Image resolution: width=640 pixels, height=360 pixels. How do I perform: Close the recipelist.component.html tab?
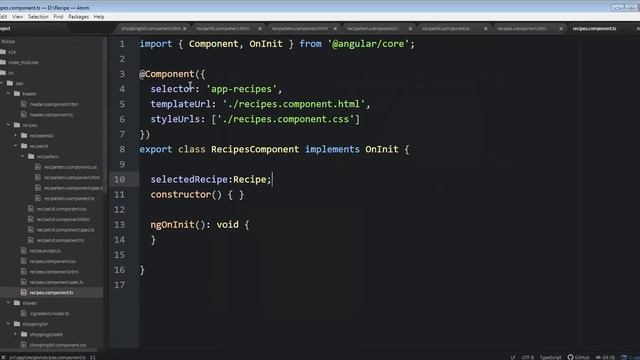(260, 29)
